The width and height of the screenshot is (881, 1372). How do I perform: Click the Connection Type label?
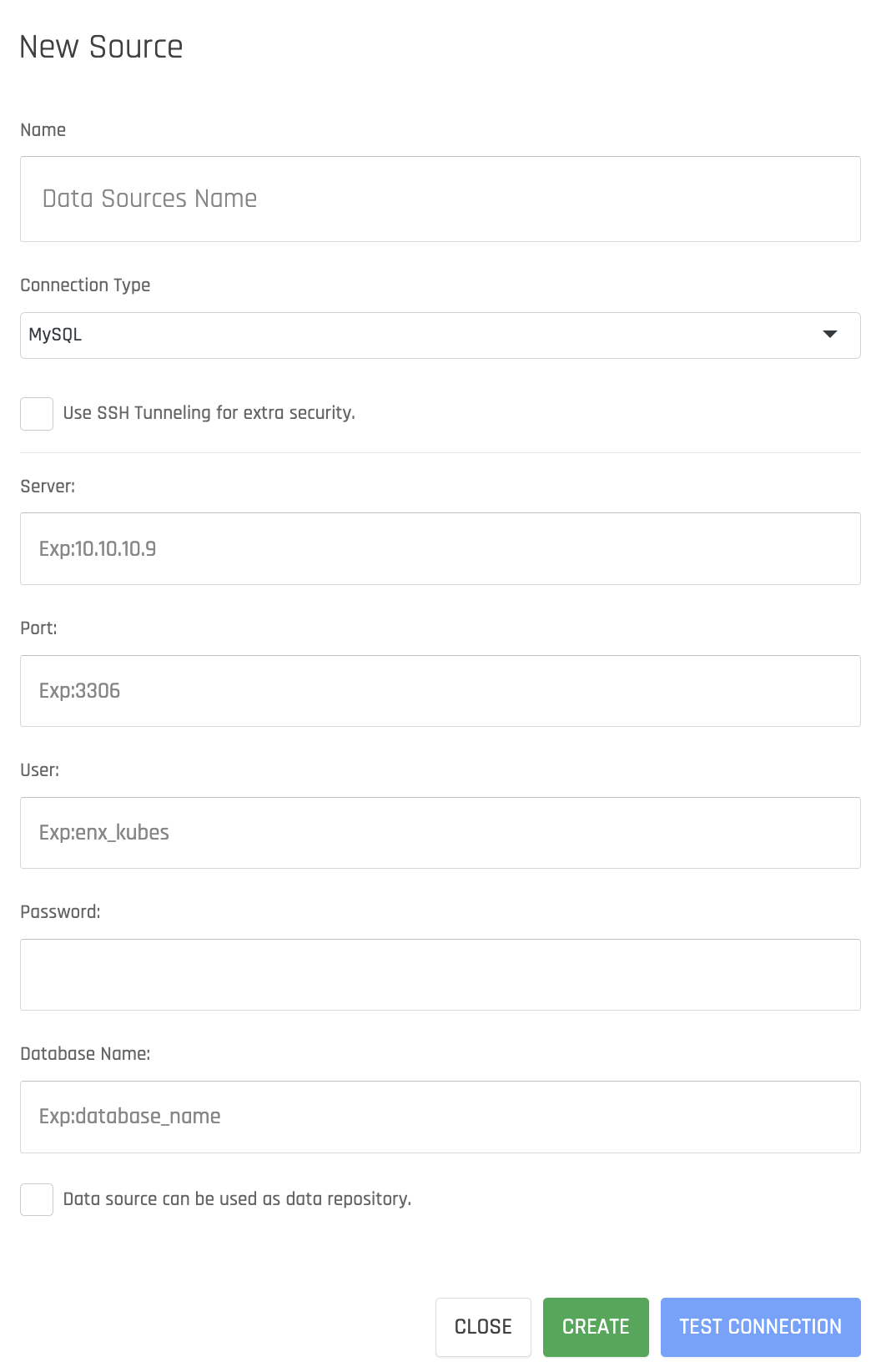tap(85, 285)
